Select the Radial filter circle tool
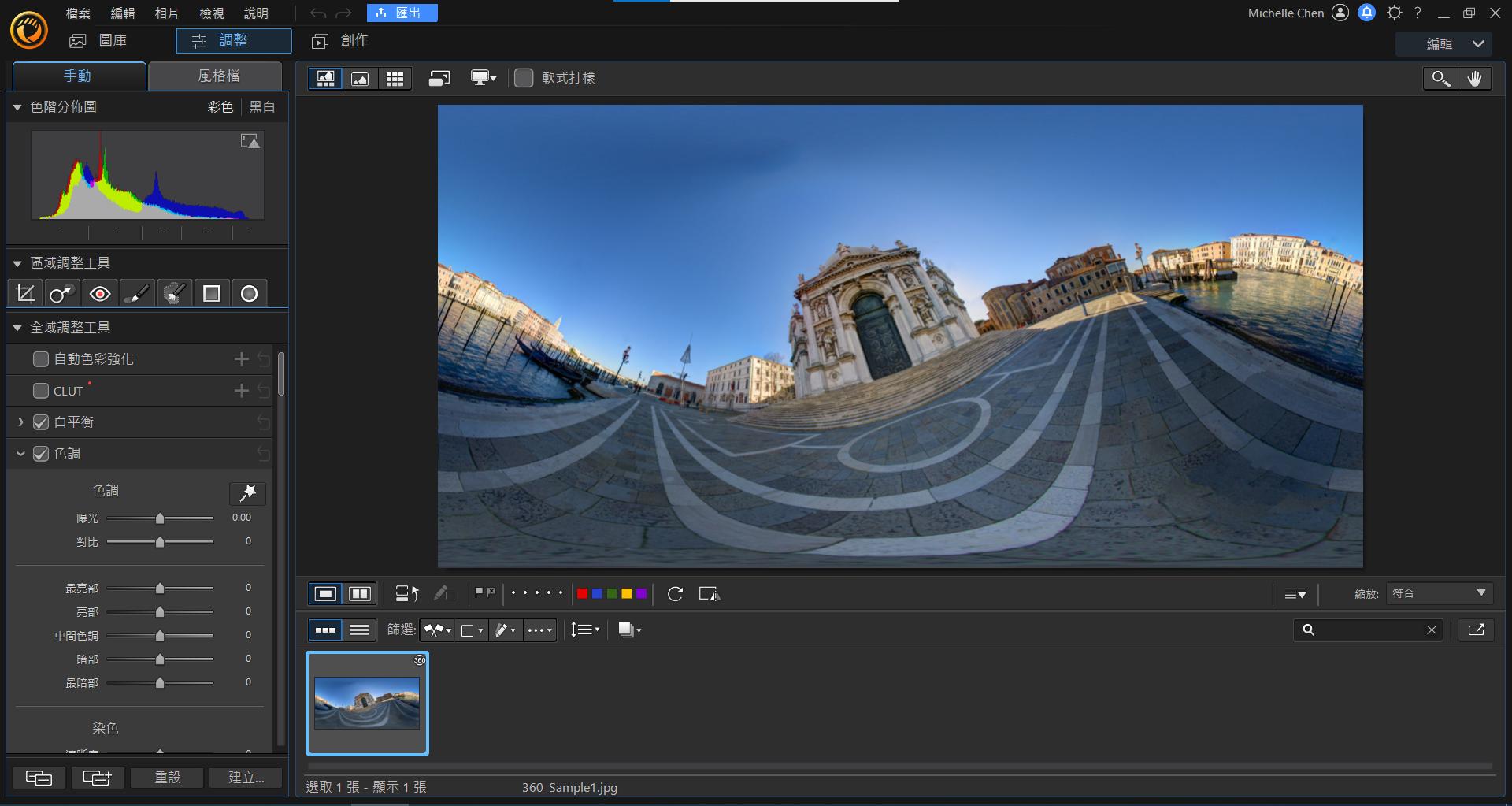The image size is (1512, 806). point(249,294)
